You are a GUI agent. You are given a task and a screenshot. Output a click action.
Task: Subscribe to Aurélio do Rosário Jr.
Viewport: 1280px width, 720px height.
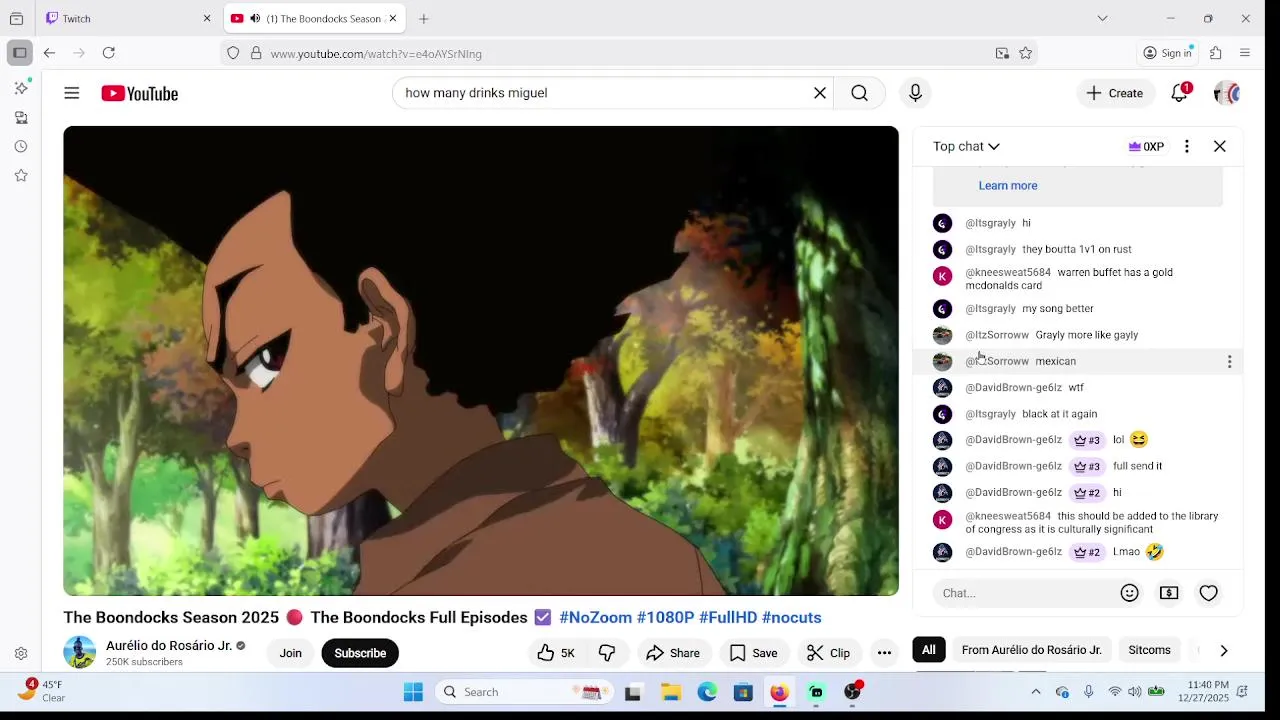(x=360, y=653)
